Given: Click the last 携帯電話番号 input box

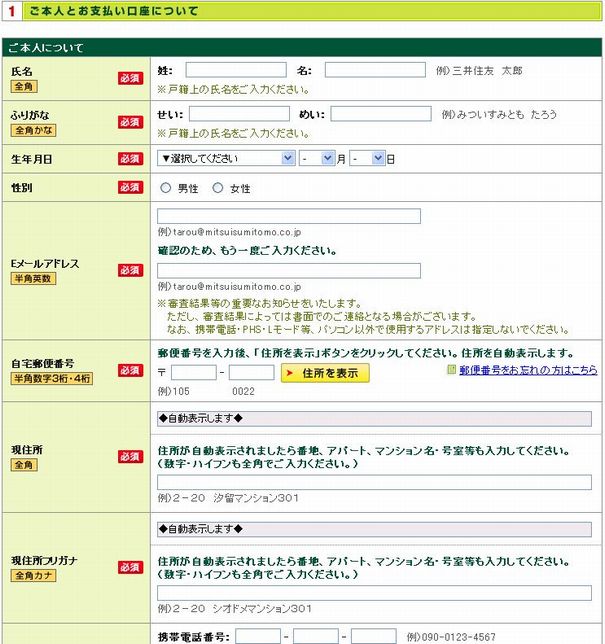Looking at the screenshot, I should [x=374, y=636].
